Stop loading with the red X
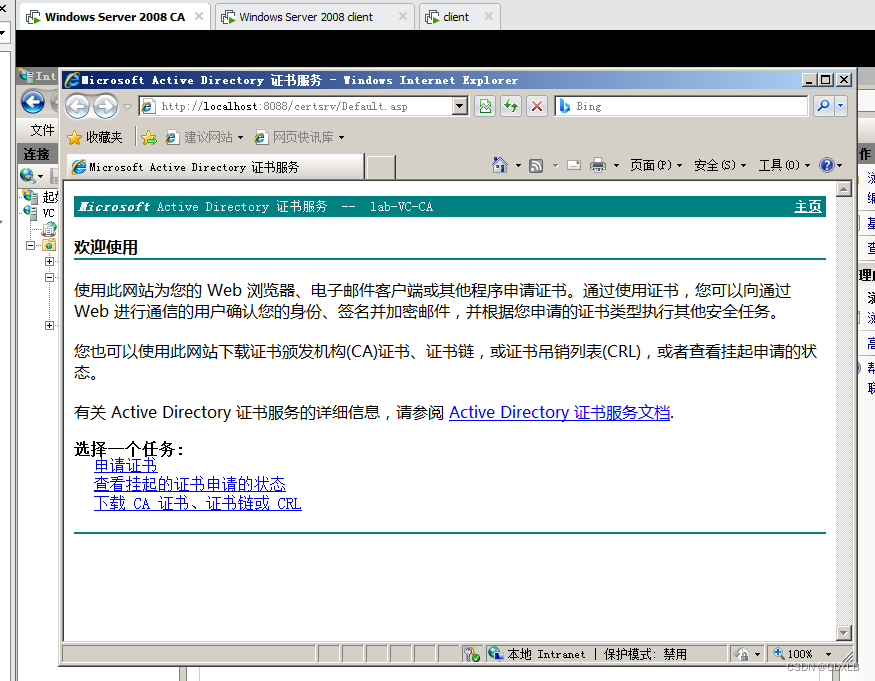Screen dimensions: 875x681 (536, 106)
